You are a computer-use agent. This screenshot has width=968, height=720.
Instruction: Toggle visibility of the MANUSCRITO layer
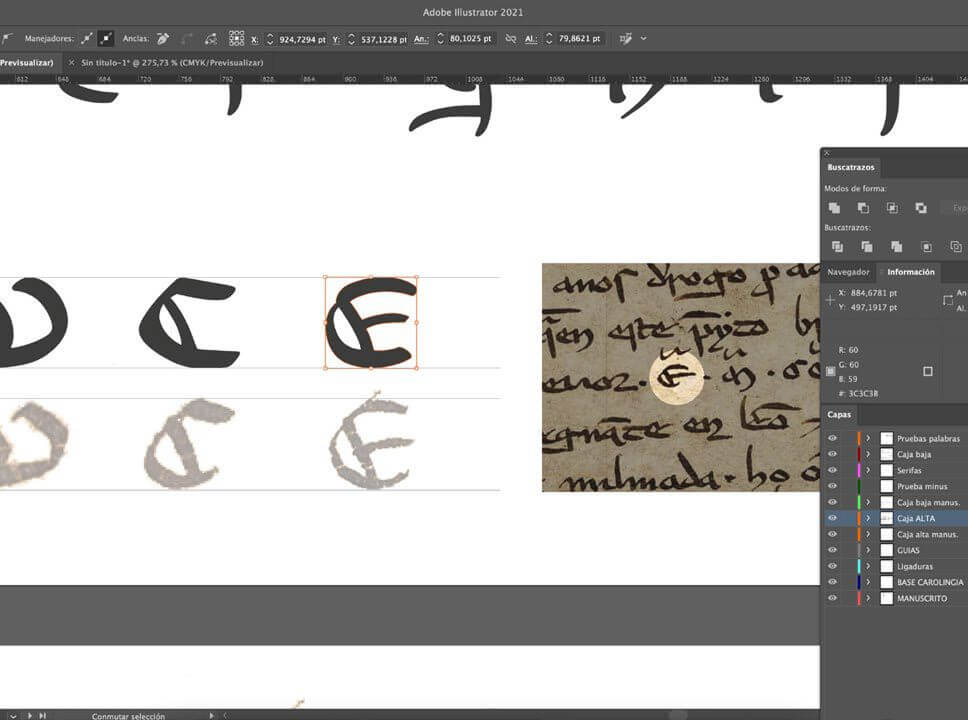tap(832, 598)
